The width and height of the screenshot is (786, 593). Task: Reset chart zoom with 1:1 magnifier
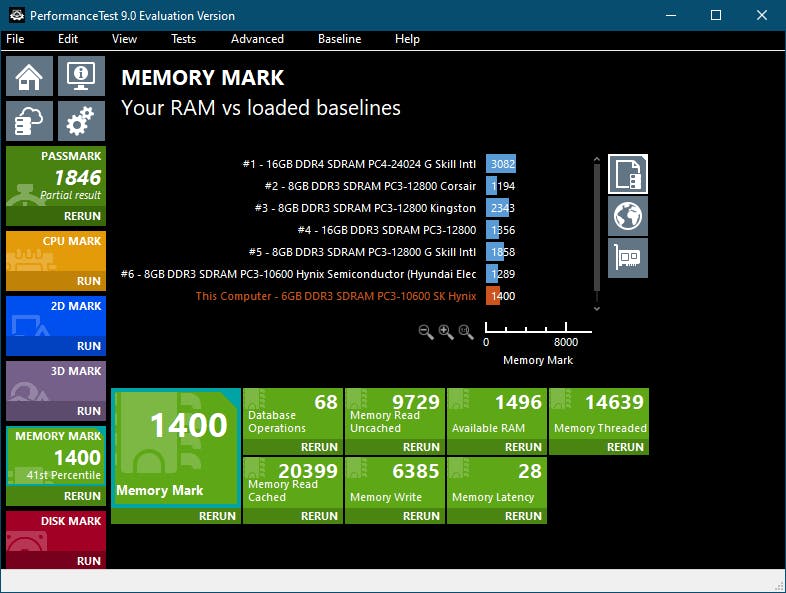466,332
